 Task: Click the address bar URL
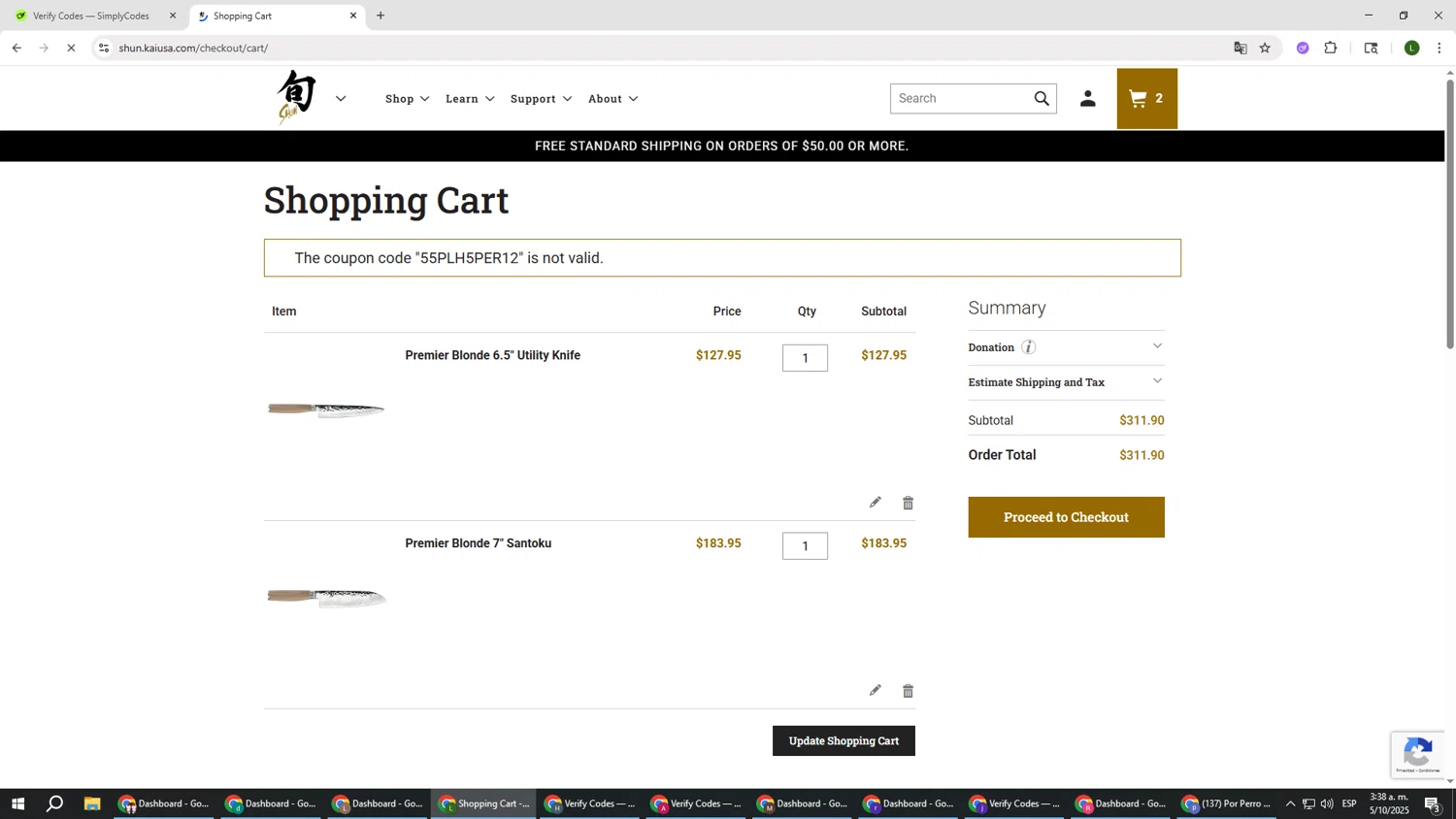(193, 48)
